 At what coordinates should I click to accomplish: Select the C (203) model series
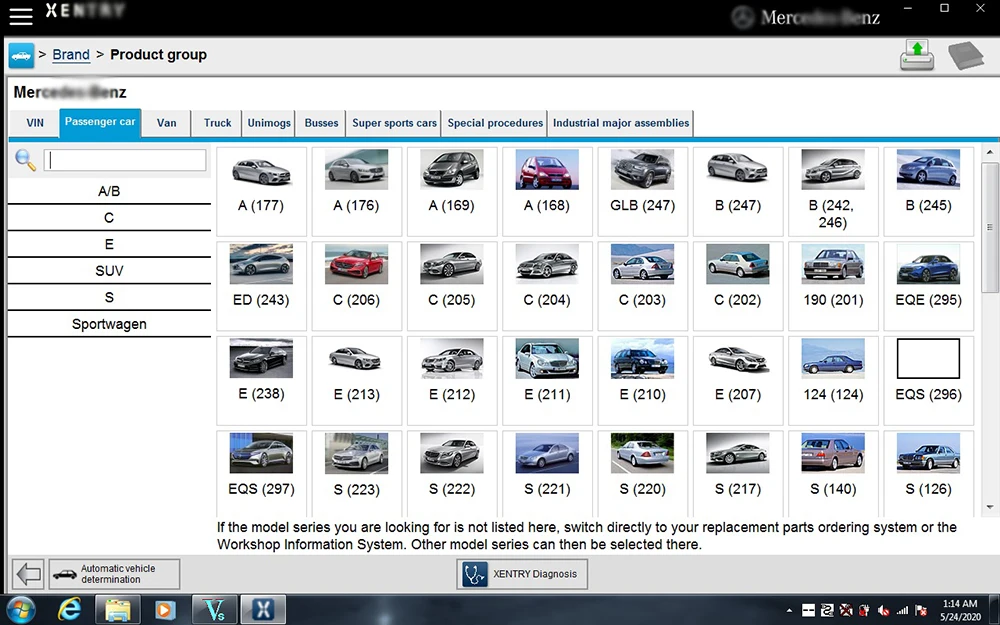(x=642, y=286)
